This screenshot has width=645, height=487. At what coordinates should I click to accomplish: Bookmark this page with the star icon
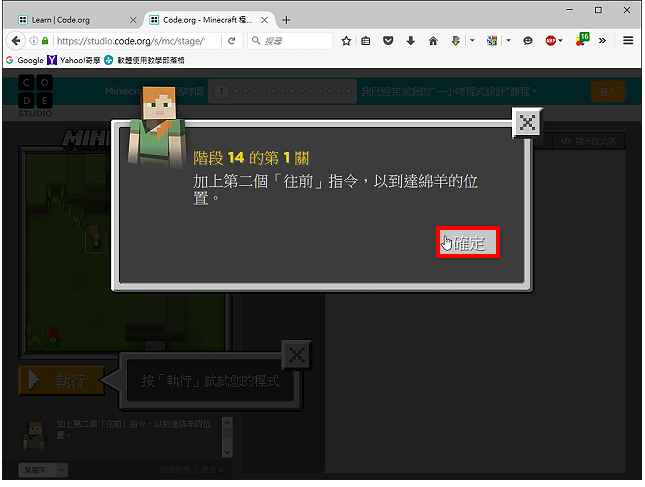pos(346,41)
